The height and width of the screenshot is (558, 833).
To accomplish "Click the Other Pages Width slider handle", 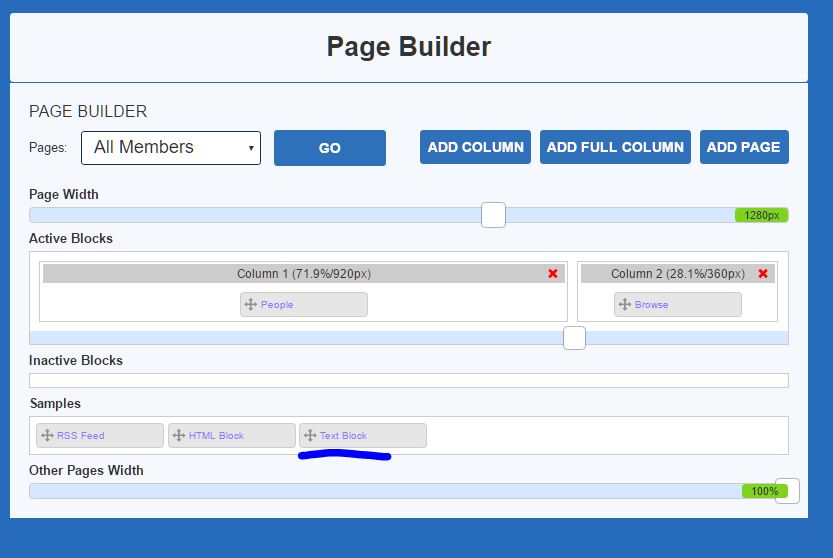I will point(787,491).
